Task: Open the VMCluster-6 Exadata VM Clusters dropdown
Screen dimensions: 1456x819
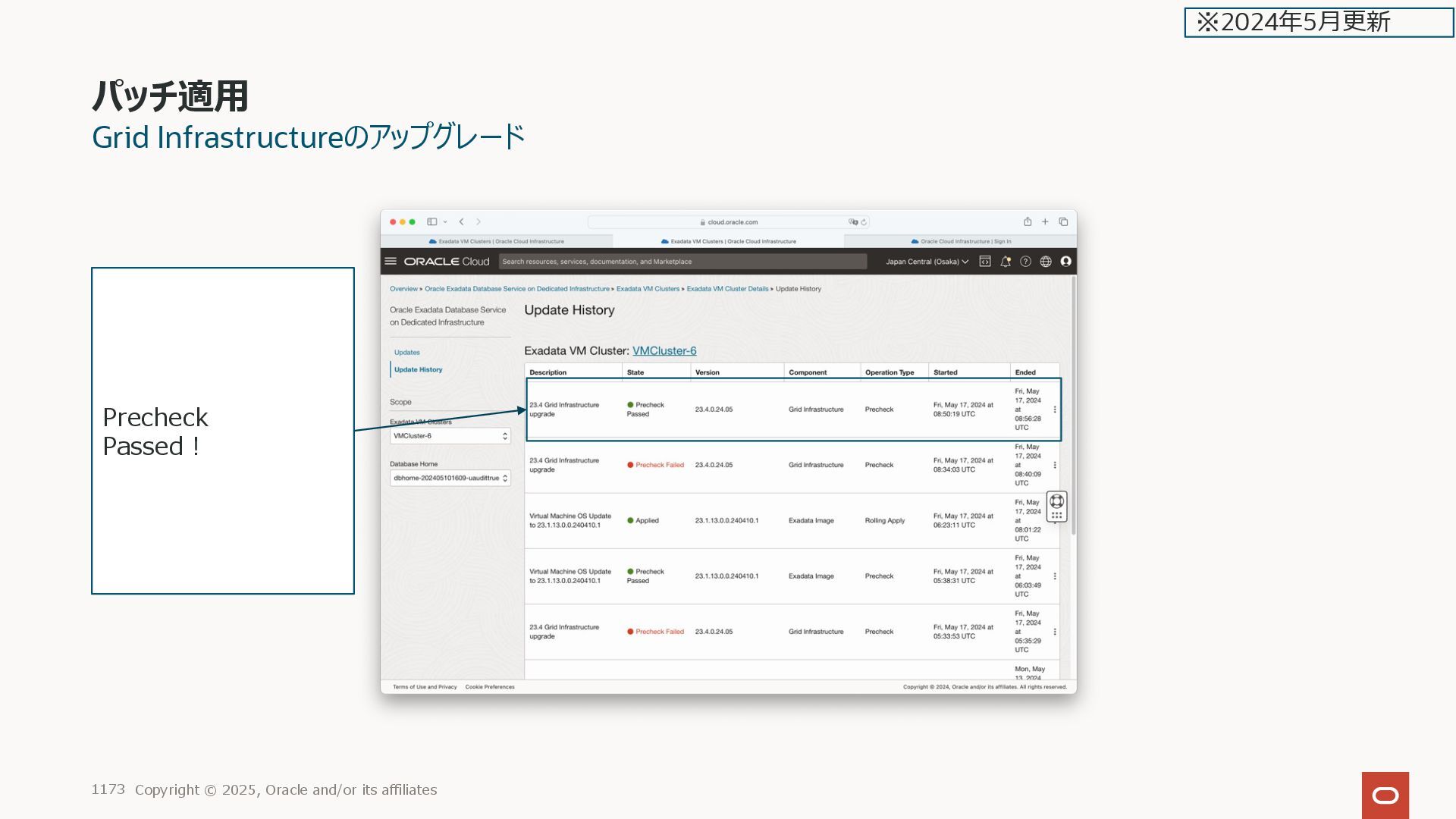Action: point(450,436)
